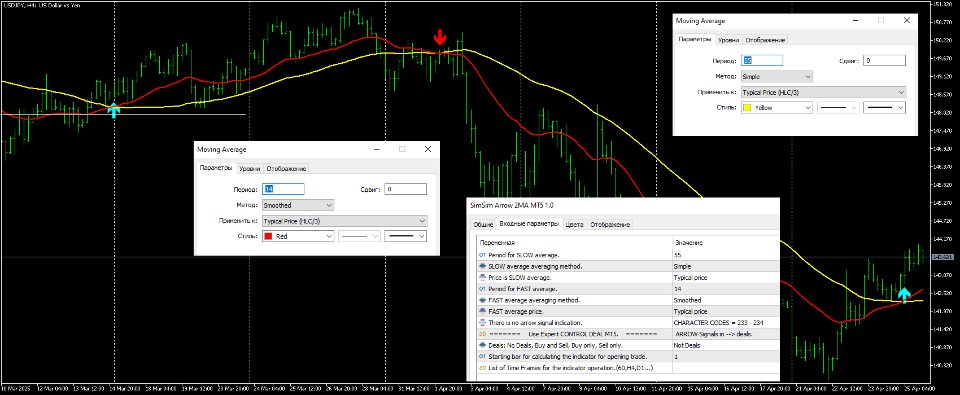Click the yellow color swatch
The width and height of the screenshot is (960, 395).
[x=747, y=108]
